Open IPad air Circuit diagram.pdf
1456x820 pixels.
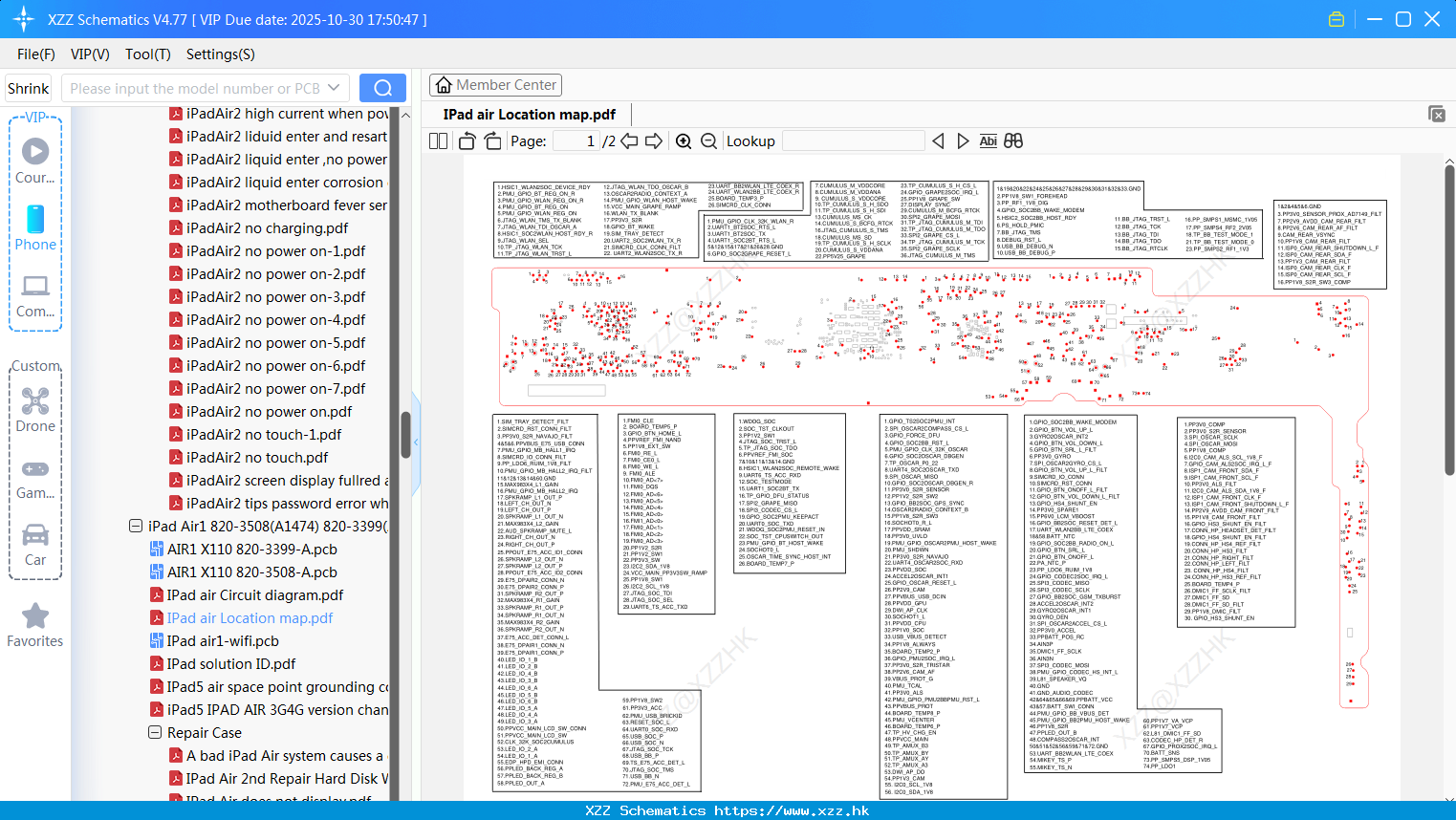pos(254,594)
